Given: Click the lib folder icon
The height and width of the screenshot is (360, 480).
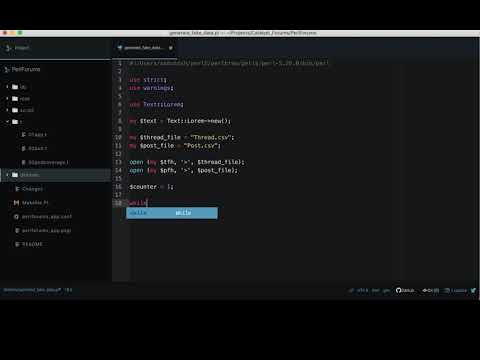Looking at the screenshot, I should coord(15,87).
